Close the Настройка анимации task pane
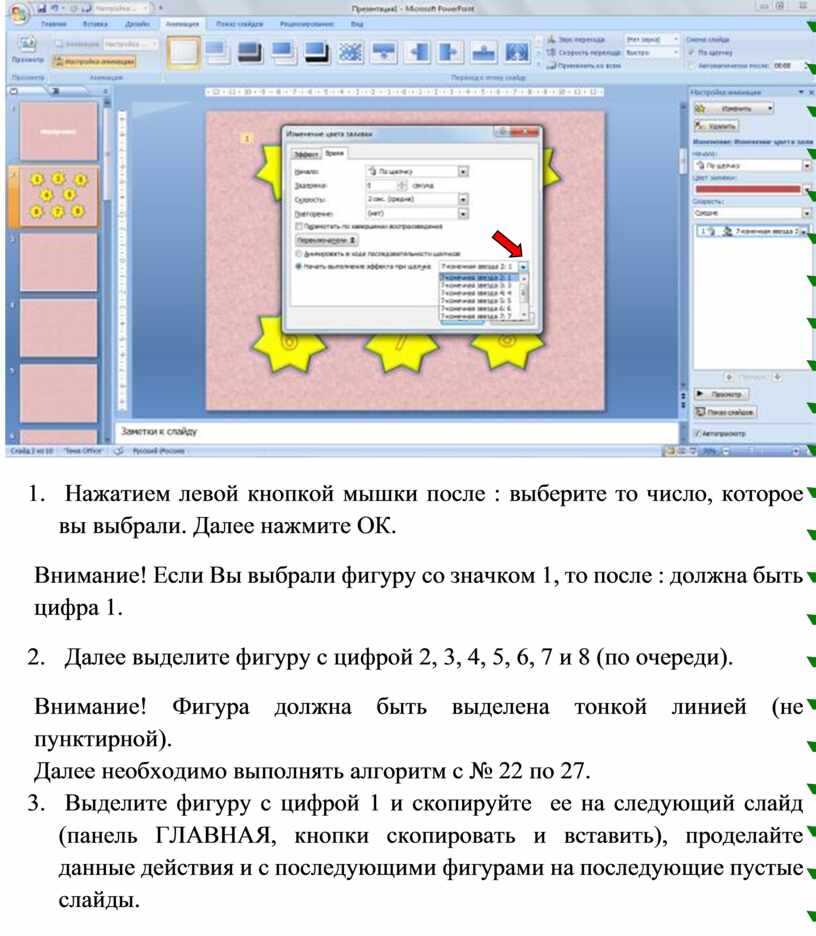The image size is (816, 936). tap(811, 93)
